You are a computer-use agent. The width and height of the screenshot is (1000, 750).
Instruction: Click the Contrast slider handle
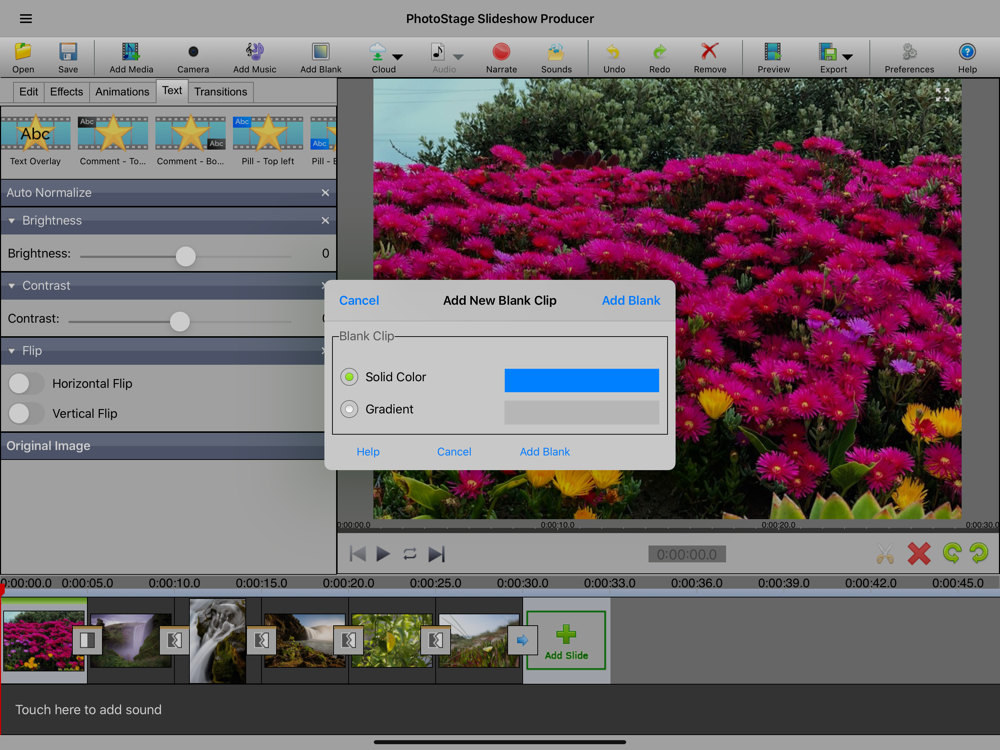180,321
